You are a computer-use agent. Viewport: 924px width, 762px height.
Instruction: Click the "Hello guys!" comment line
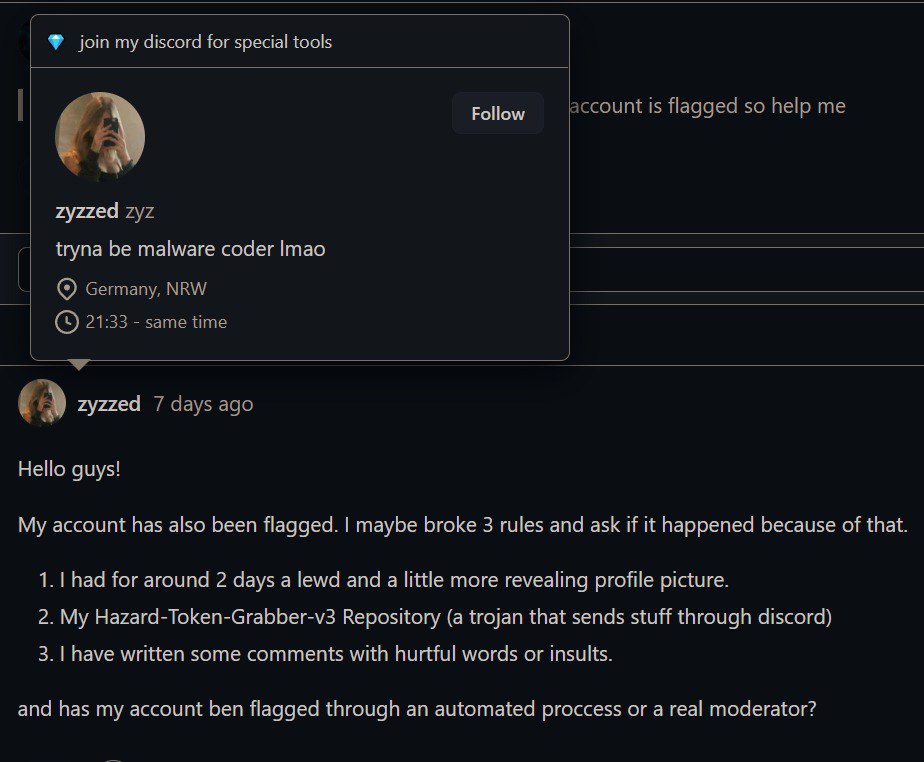pos(69,468)
